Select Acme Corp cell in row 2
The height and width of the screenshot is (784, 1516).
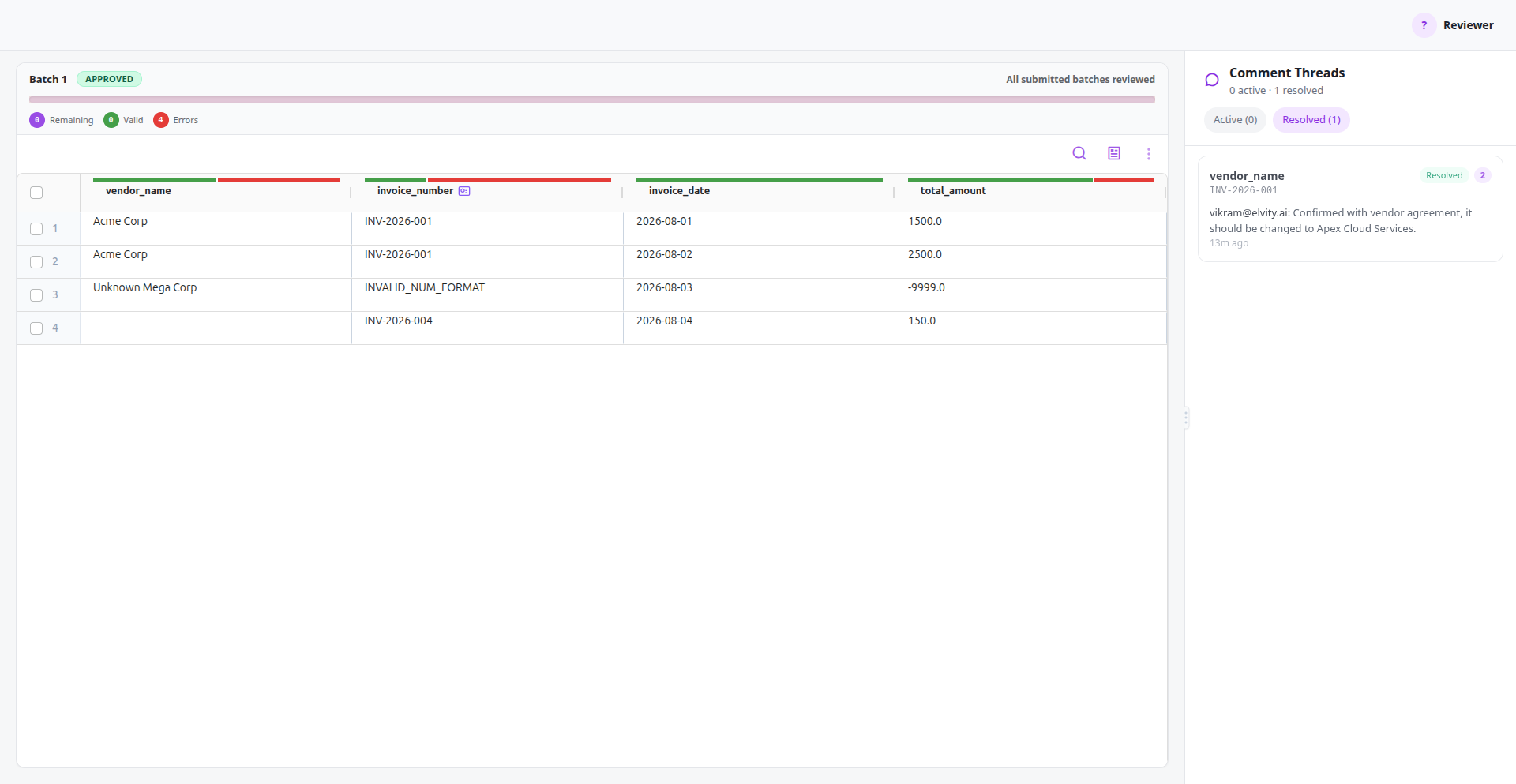click(x=216, y=261)
